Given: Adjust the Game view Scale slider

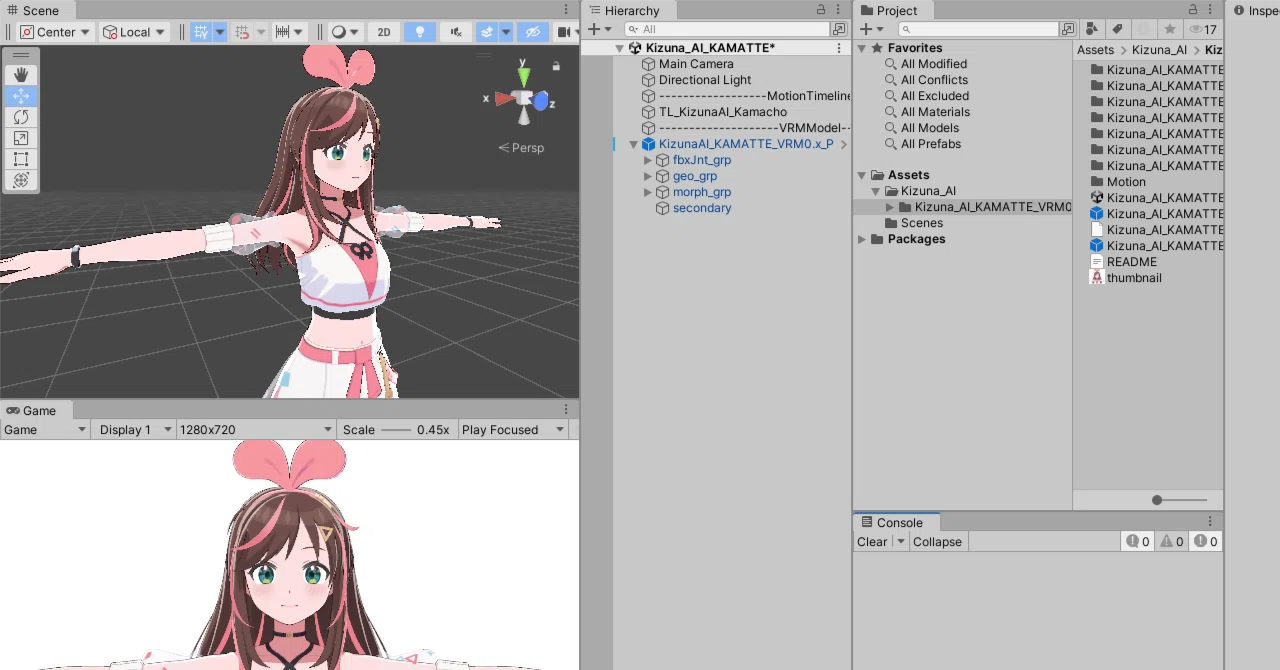Looking at the screenshot, I should pos(395,430).
